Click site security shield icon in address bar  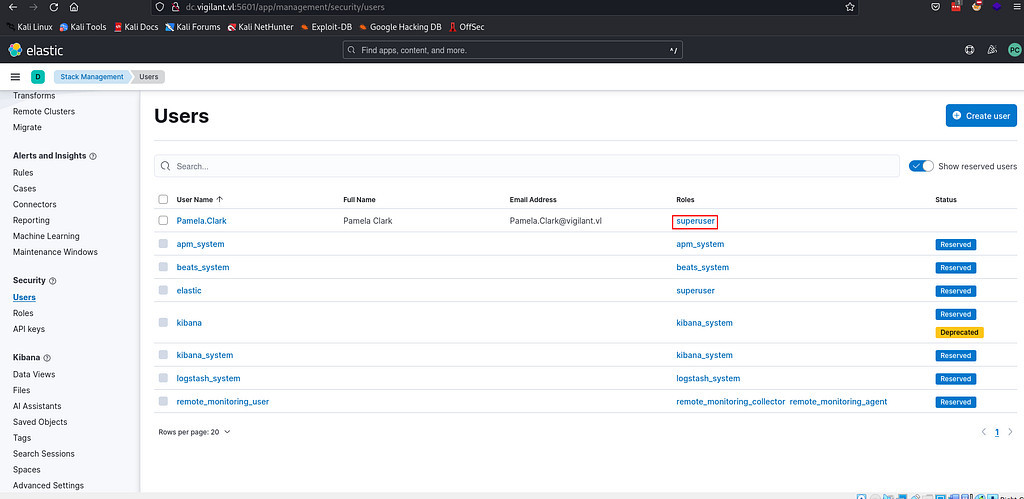pyautogui.click(x=159, y=7)
